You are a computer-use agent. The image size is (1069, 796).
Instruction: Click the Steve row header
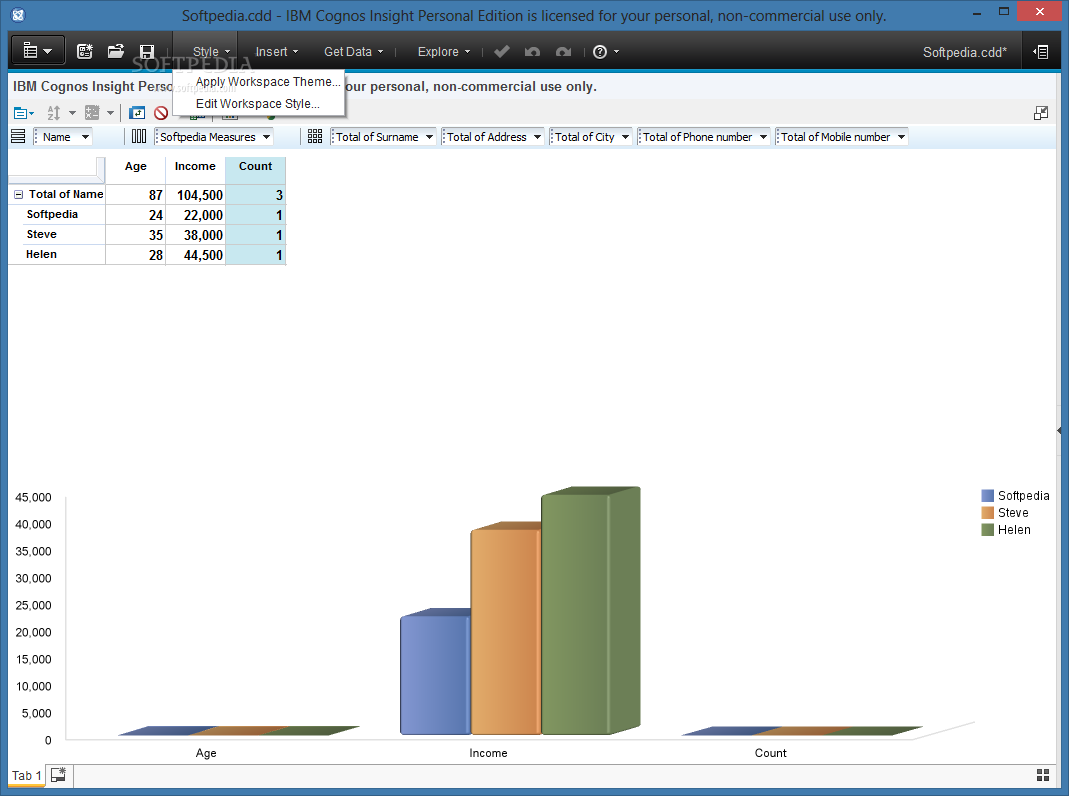(42, 234)
